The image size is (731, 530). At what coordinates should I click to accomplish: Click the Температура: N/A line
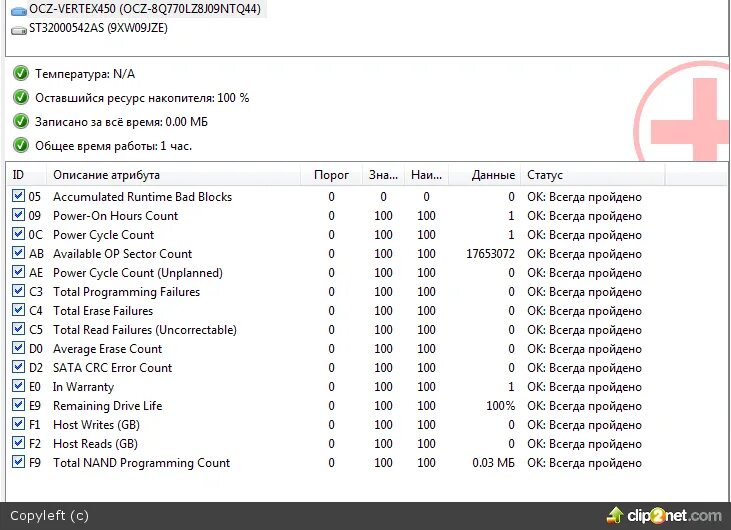point(85,74)
